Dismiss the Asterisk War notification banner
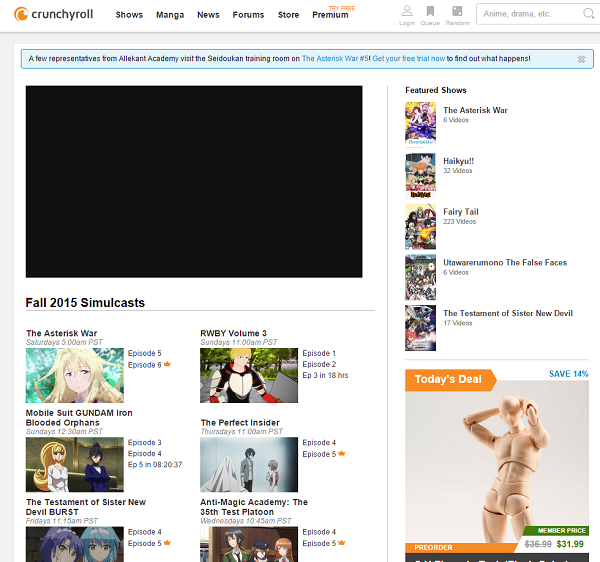 [581, 59]
